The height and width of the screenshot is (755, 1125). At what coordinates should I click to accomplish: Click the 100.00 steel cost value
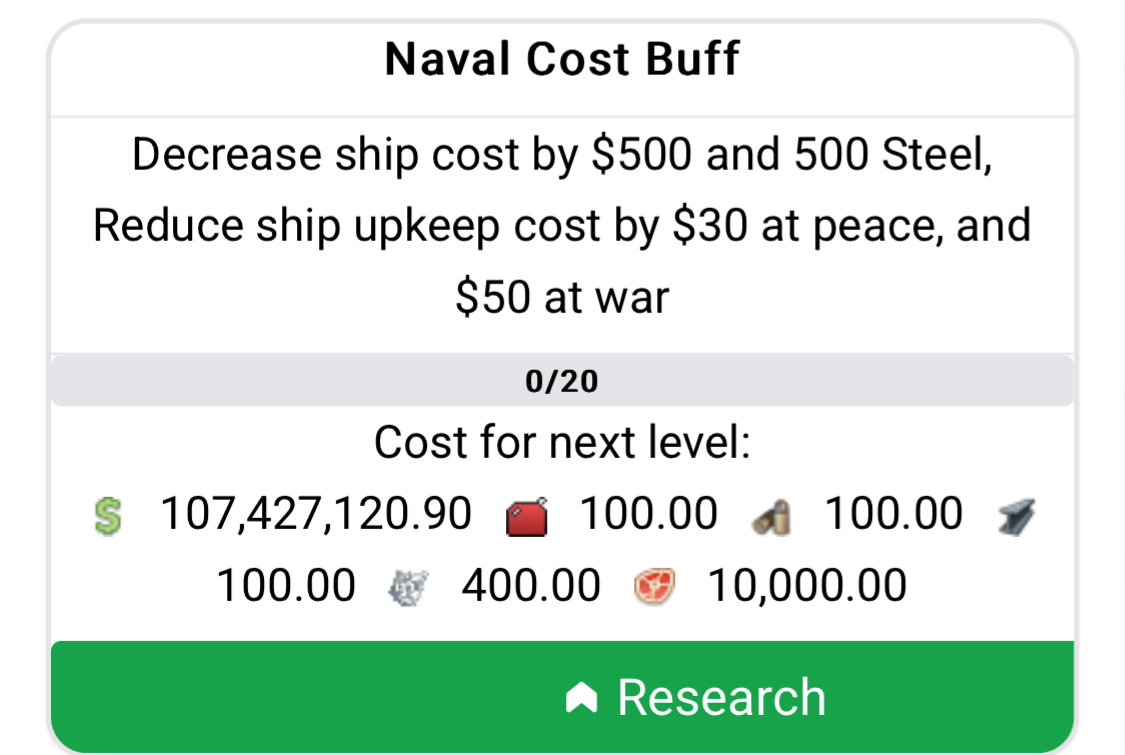pos(286,586)
